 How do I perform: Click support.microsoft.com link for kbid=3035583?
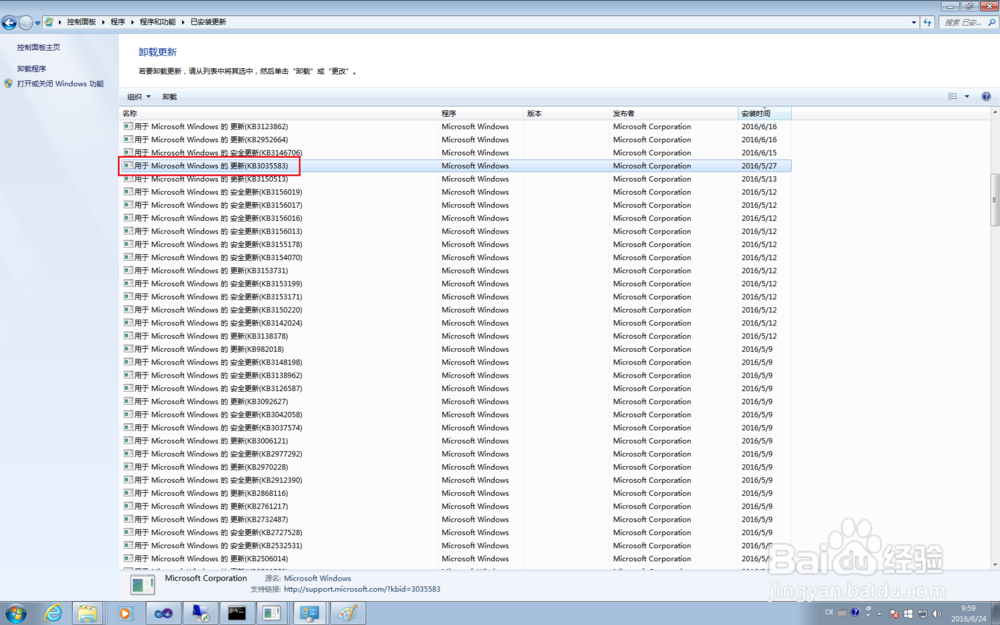(362, 589)
